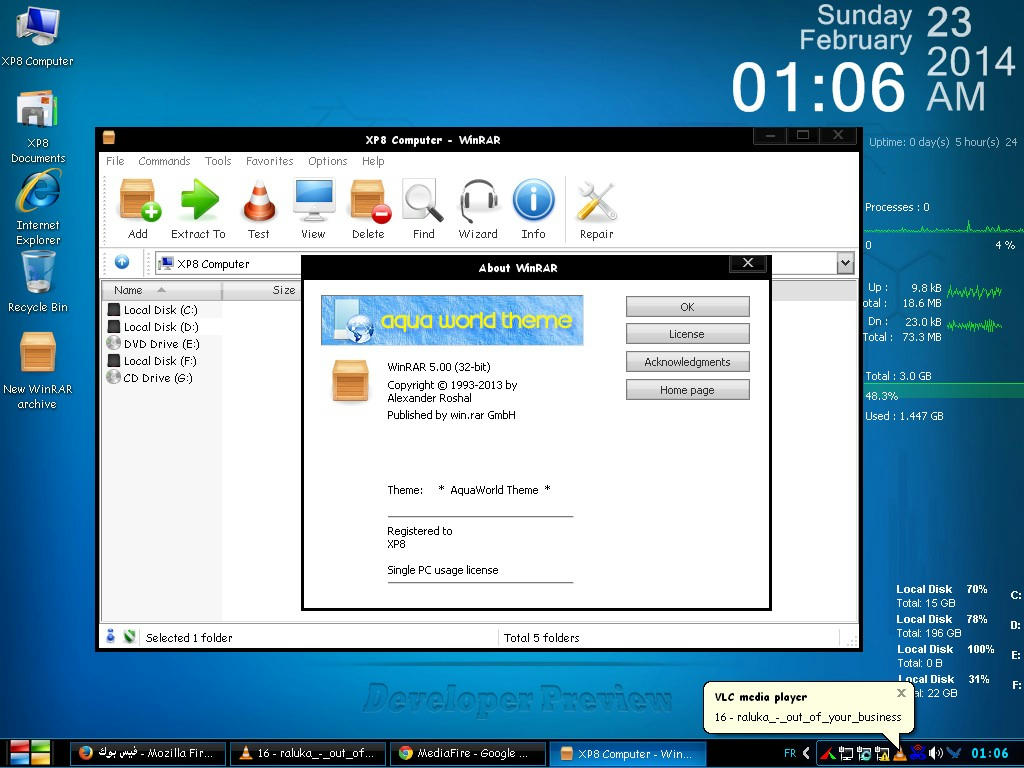Select the Recycle Bin desktop icon
The image size is (1024, 768).
[38, 282]
